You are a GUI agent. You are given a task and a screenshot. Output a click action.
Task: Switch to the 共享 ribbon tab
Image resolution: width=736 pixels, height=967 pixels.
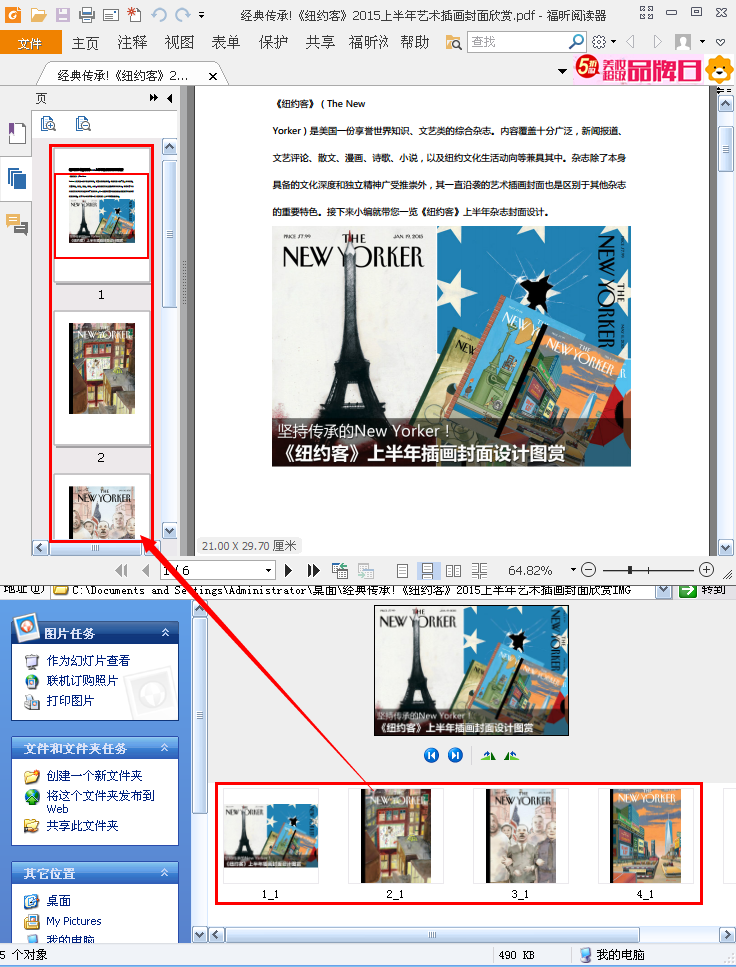click(x=320, y=43)
